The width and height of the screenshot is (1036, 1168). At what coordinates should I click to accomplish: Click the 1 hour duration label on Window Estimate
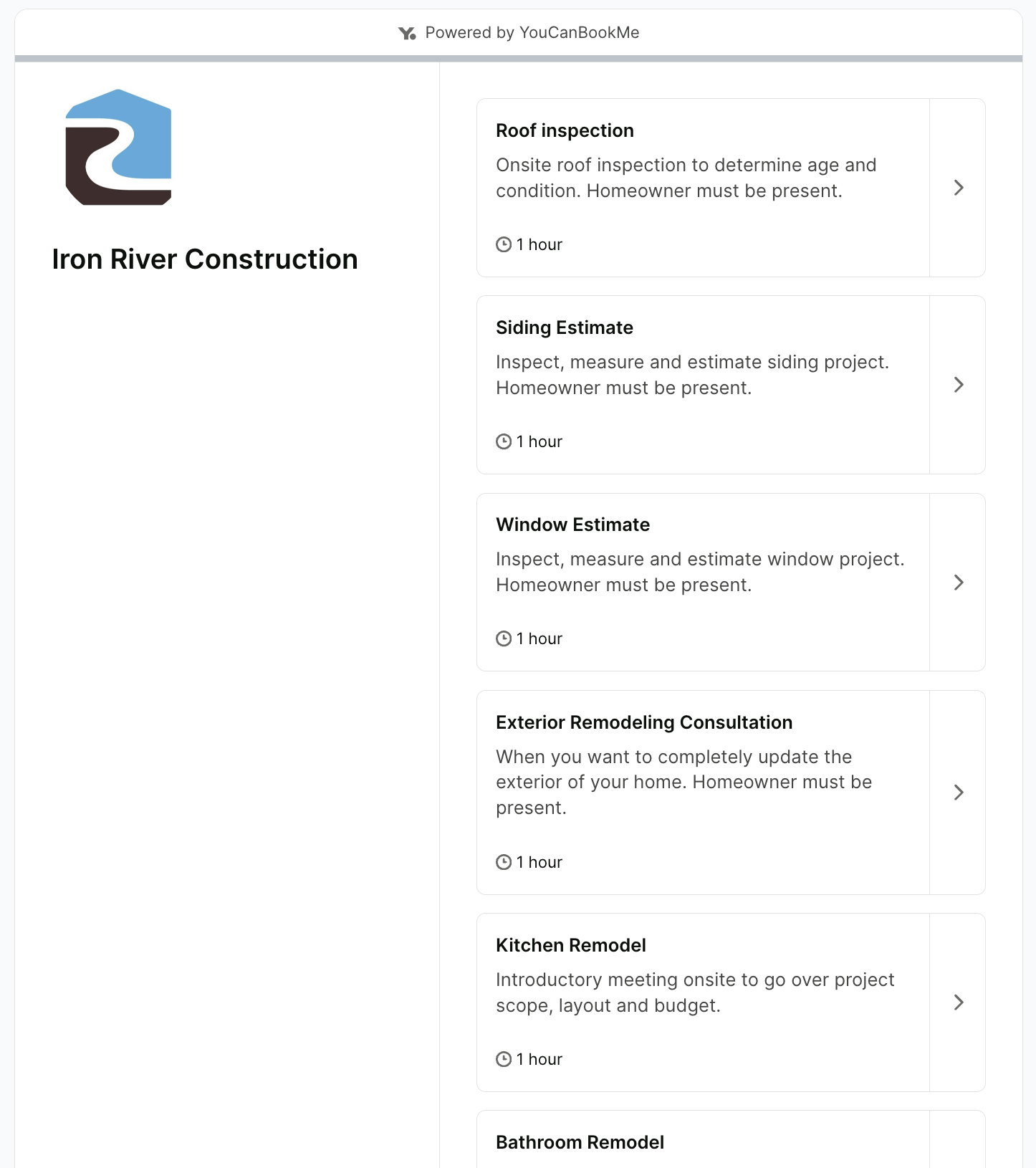pyautogui.click(x=539, y=638)
